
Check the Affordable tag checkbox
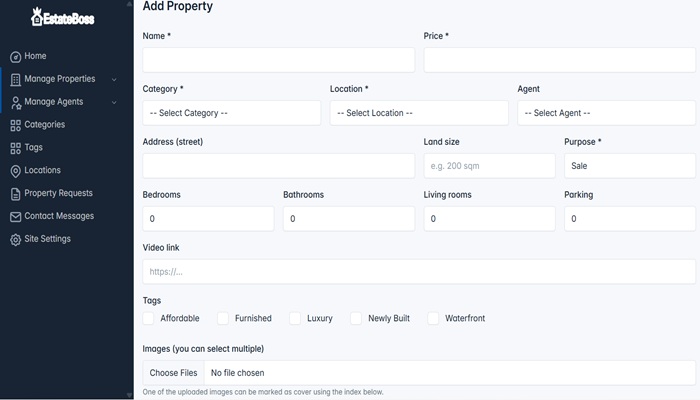(148, 318)
